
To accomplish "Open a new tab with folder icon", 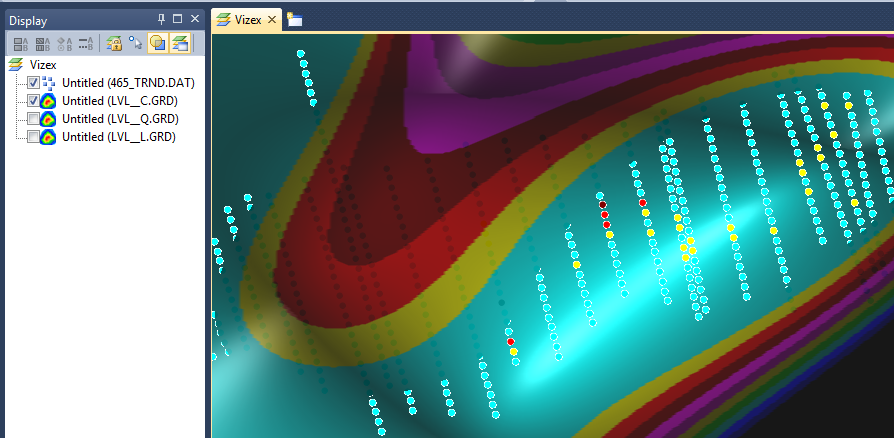I will (295, 19).
